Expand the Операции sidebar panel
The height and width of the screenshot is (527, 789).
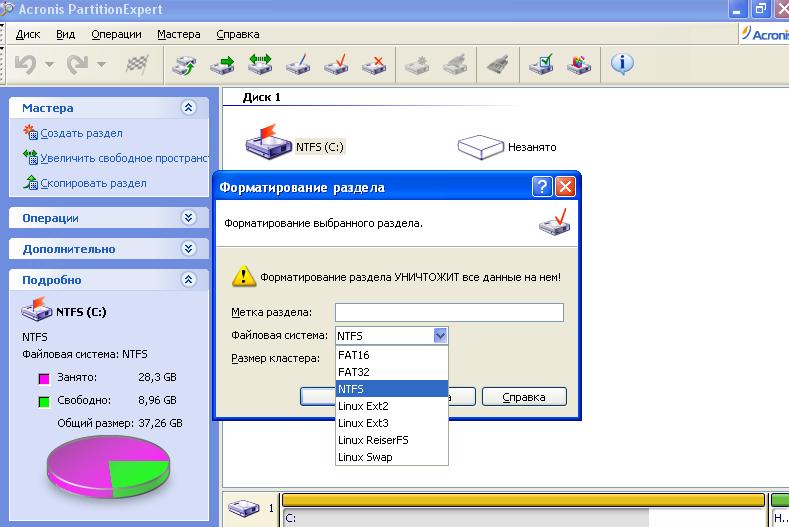click(x=189, y=217)
